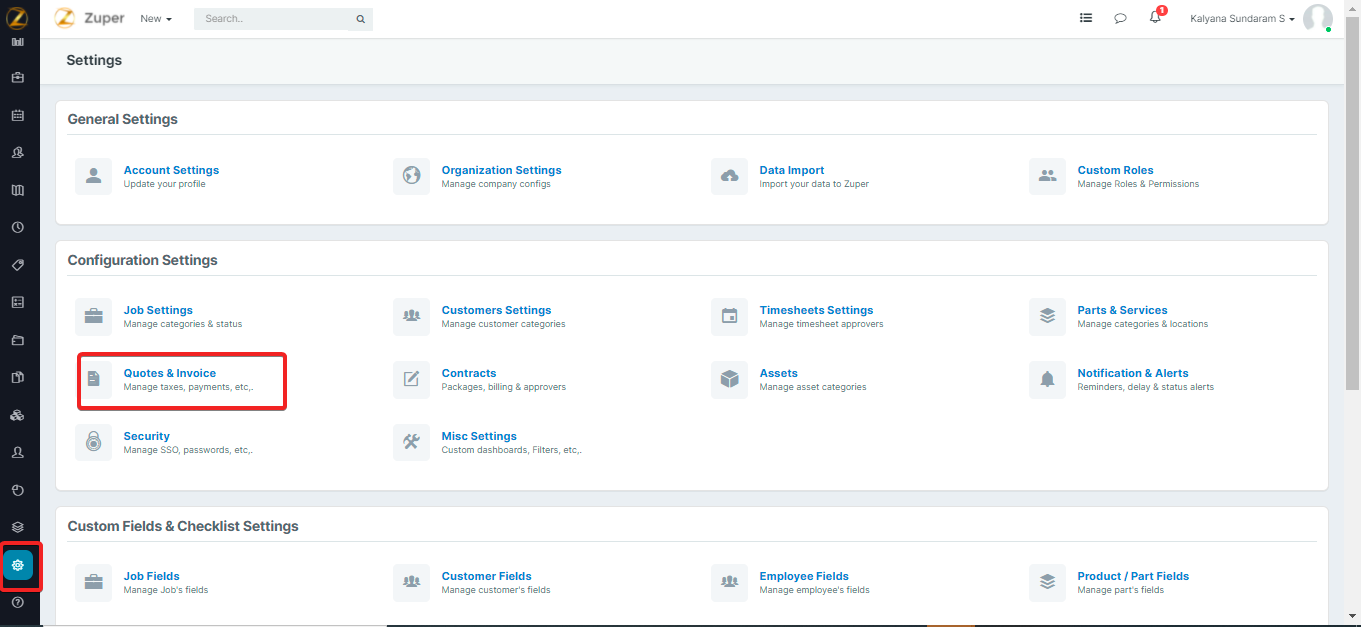Click the search magnifier icon
This screenshot has width=1361, height=627.
click(360, 19)
